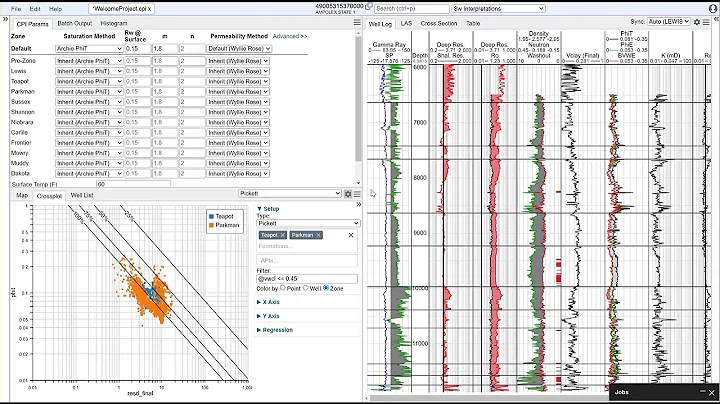Click the K (mD) track header

click(670, 55)
